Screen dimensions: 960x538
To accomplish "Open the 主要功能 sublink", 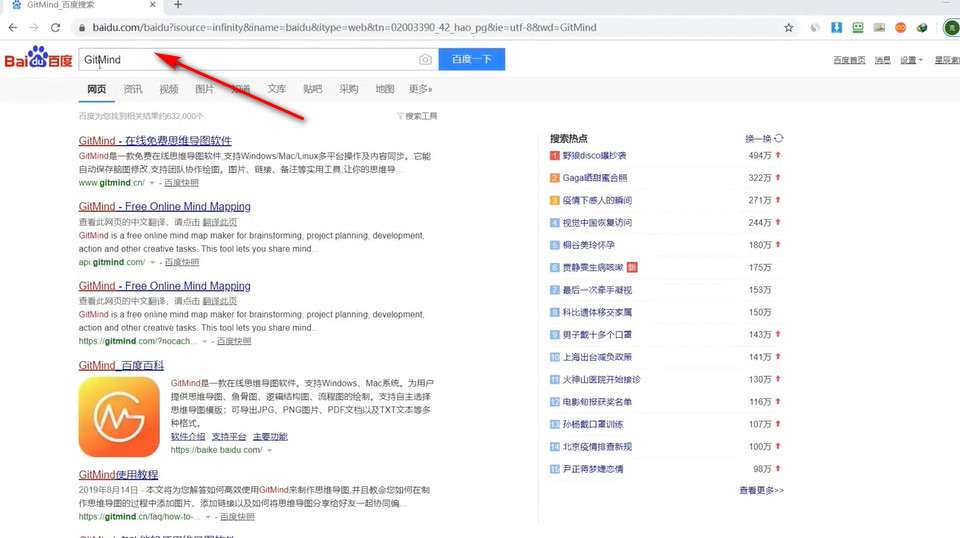I will 270,436.
